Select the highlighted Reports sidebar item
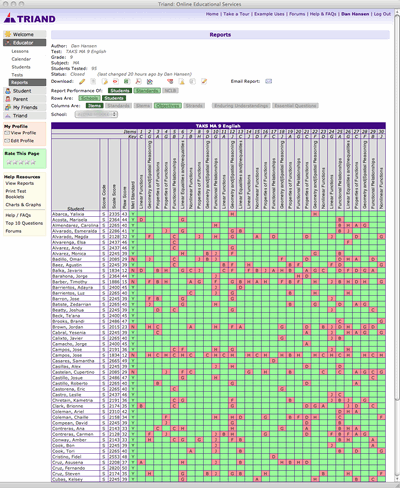 [27, 82]
